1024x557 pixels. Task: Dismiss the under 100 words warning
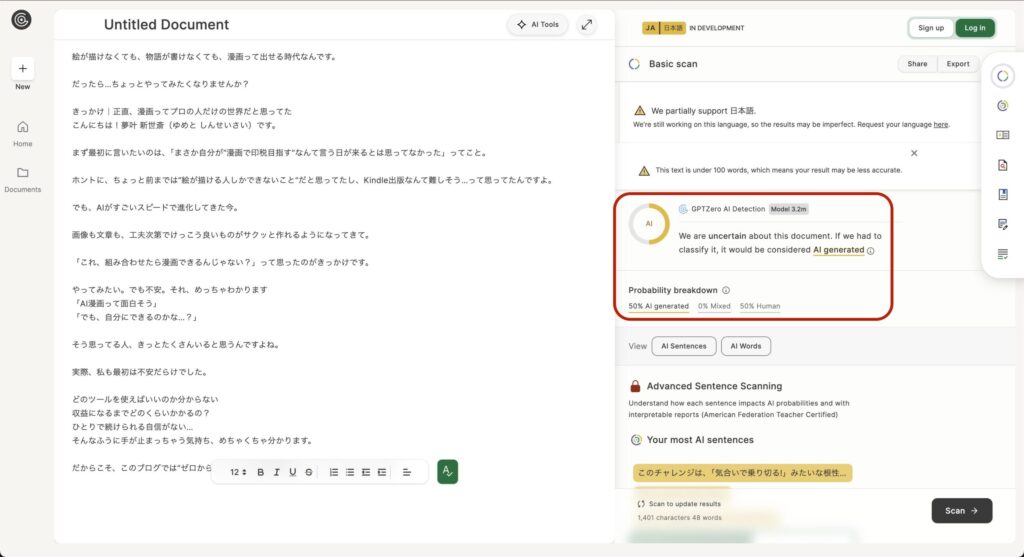[914, 153]
